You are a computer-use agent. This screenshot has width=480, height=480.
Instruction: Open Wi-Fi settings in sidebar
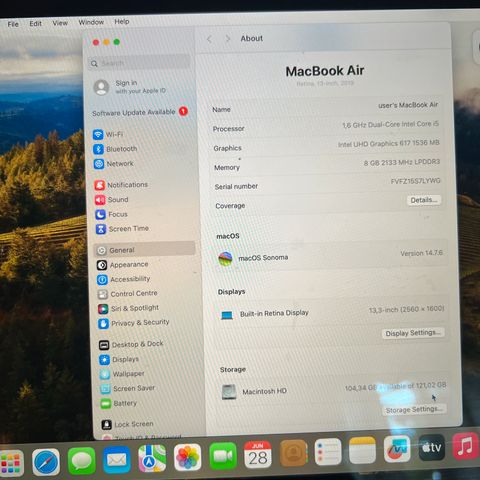[108, 134]
